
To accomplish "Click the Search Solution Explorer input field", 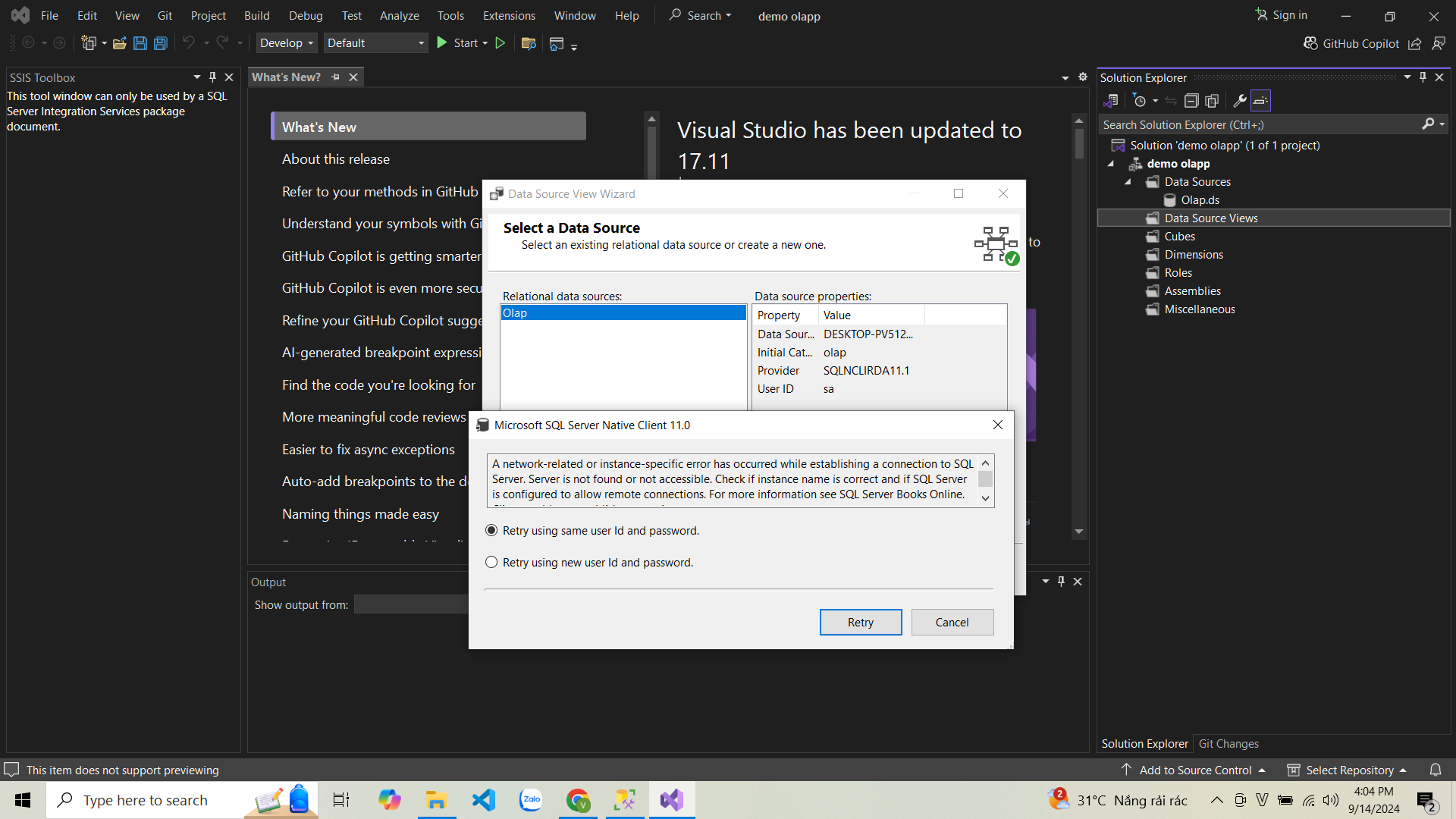I will (1259, 124).
